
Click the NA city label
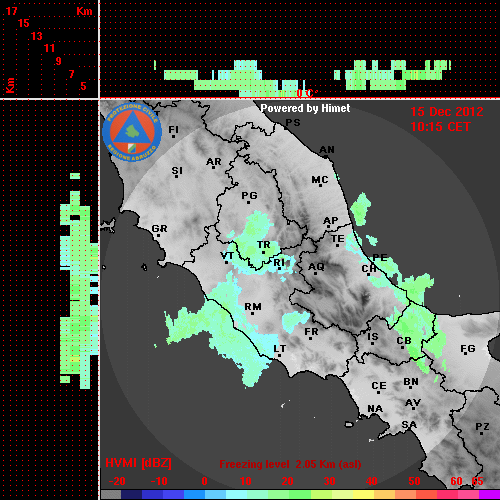375,409
